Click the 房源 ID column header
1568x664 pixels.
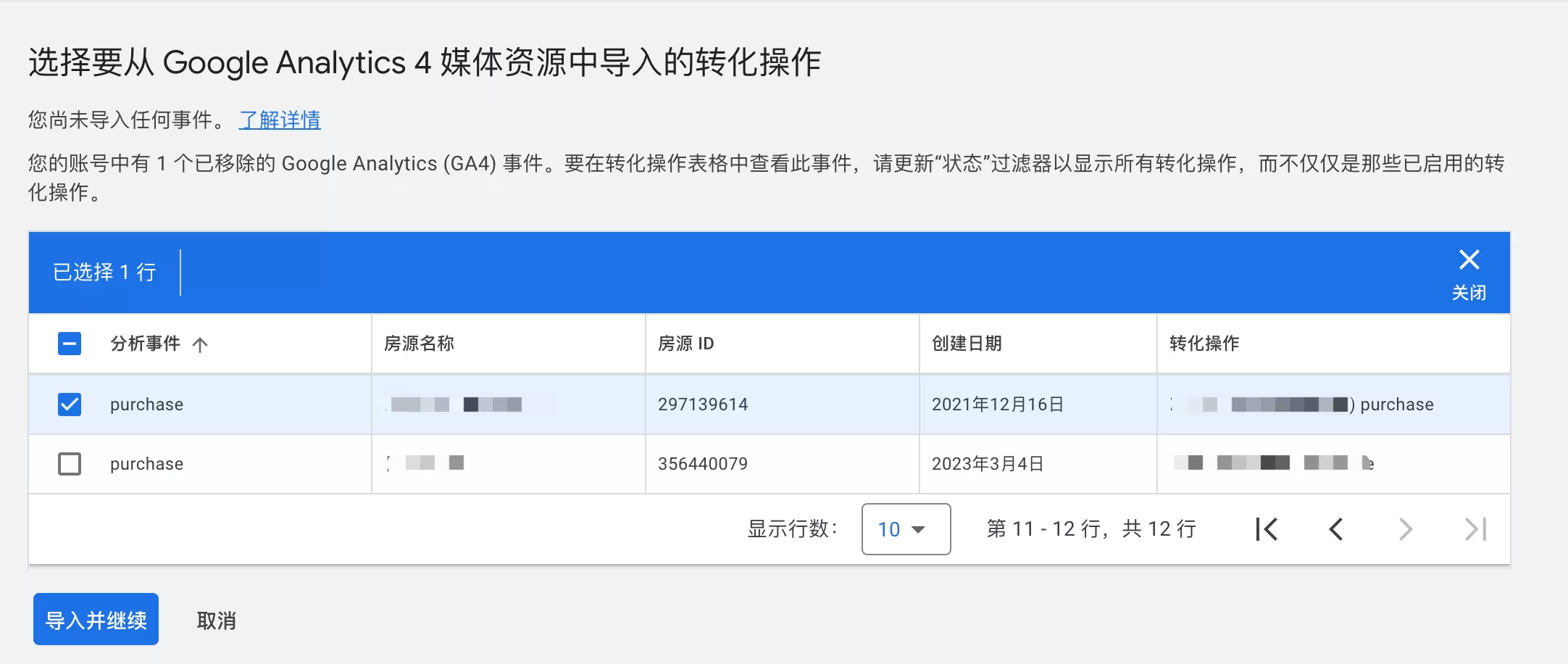tap(685, 344)
